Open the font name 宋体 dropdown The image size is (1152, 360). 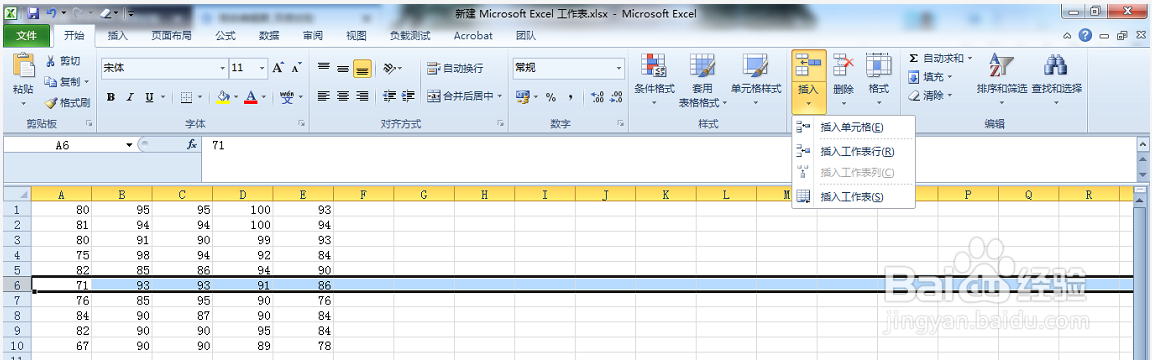point(223,68)
